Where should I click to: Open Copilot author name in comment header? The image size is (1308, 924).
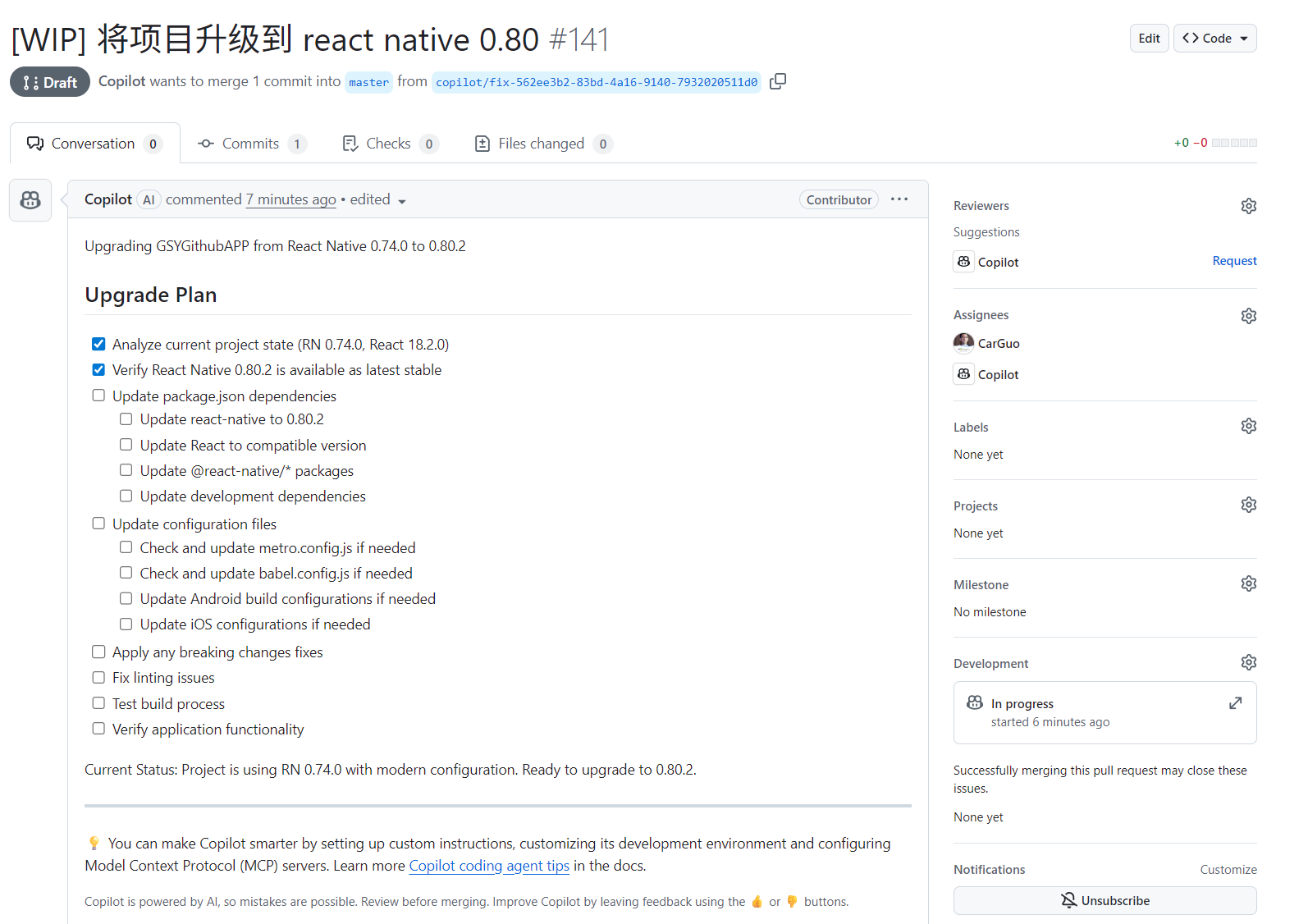coord(108,199)
